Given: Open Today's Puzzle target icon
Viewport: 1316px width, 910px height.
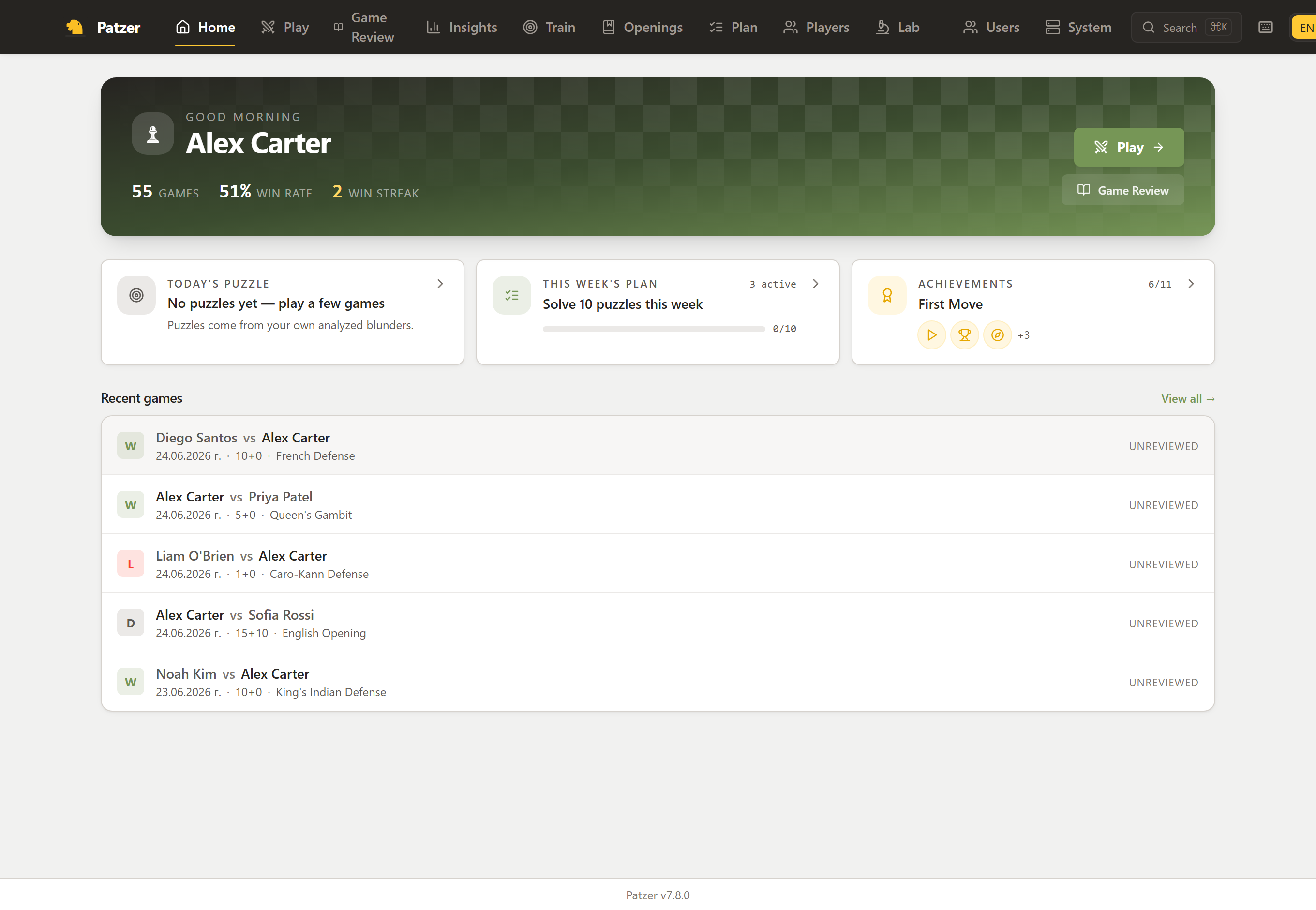Looking at the screenshot, I should click(136, 295).
